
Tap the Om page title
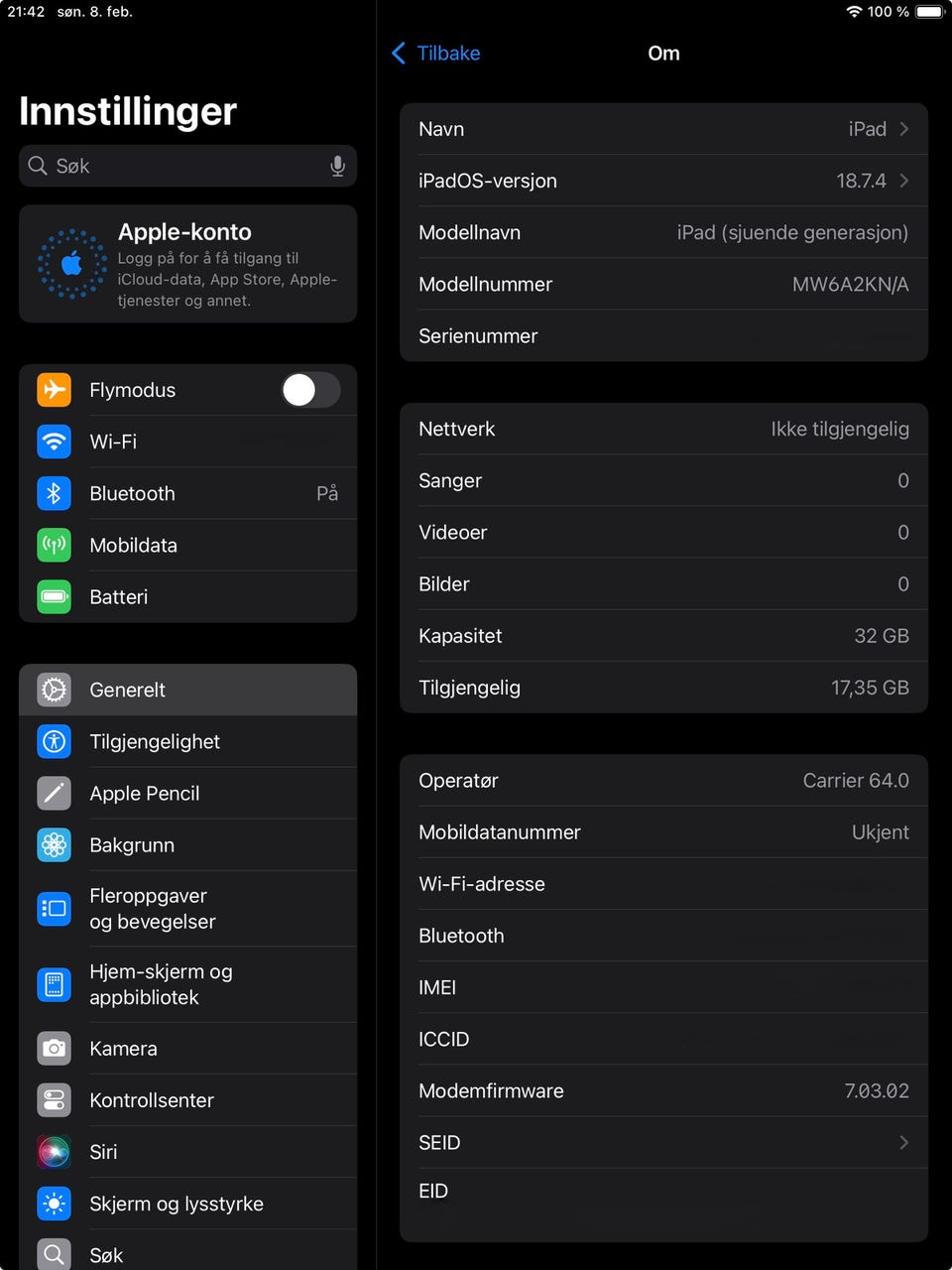(663, 53)
